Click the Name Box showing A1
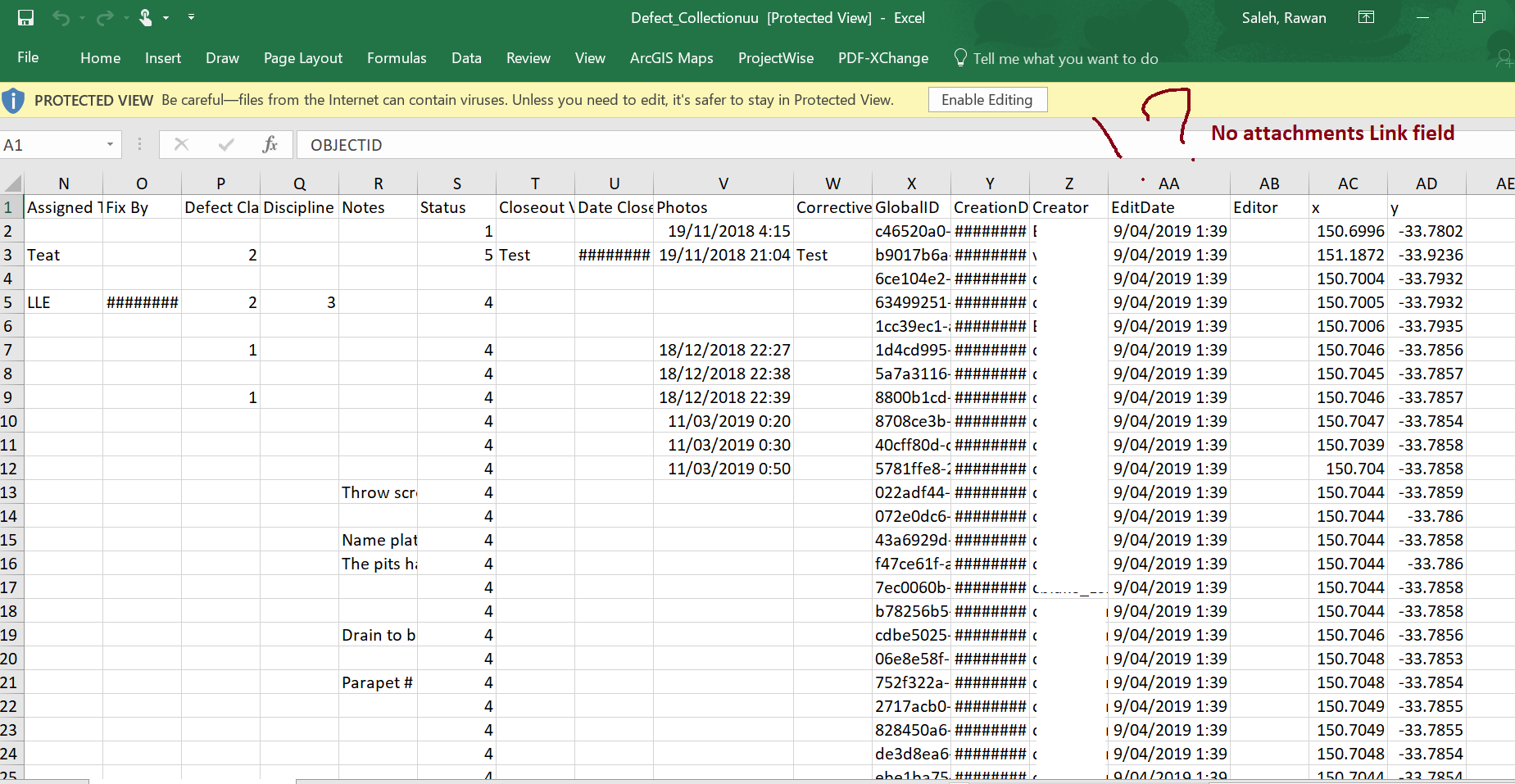Screen dimensions: 1515x784 61,145
